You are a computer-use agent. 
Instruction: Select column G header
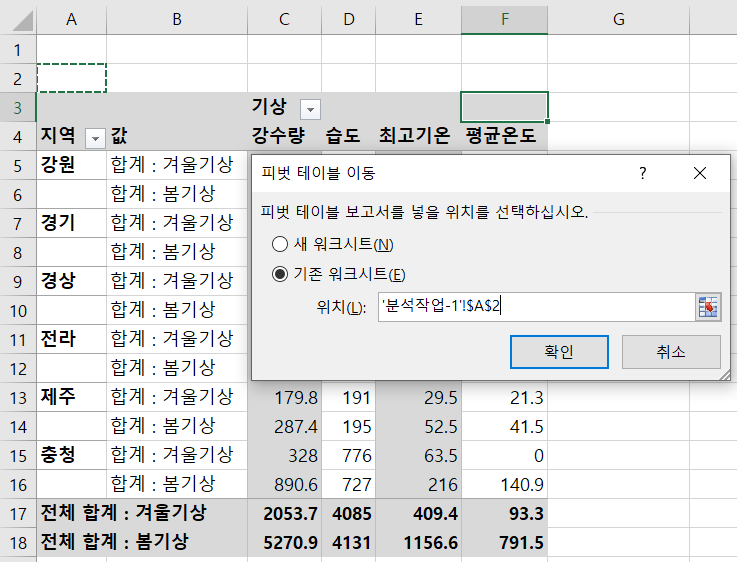click(618, 19)
